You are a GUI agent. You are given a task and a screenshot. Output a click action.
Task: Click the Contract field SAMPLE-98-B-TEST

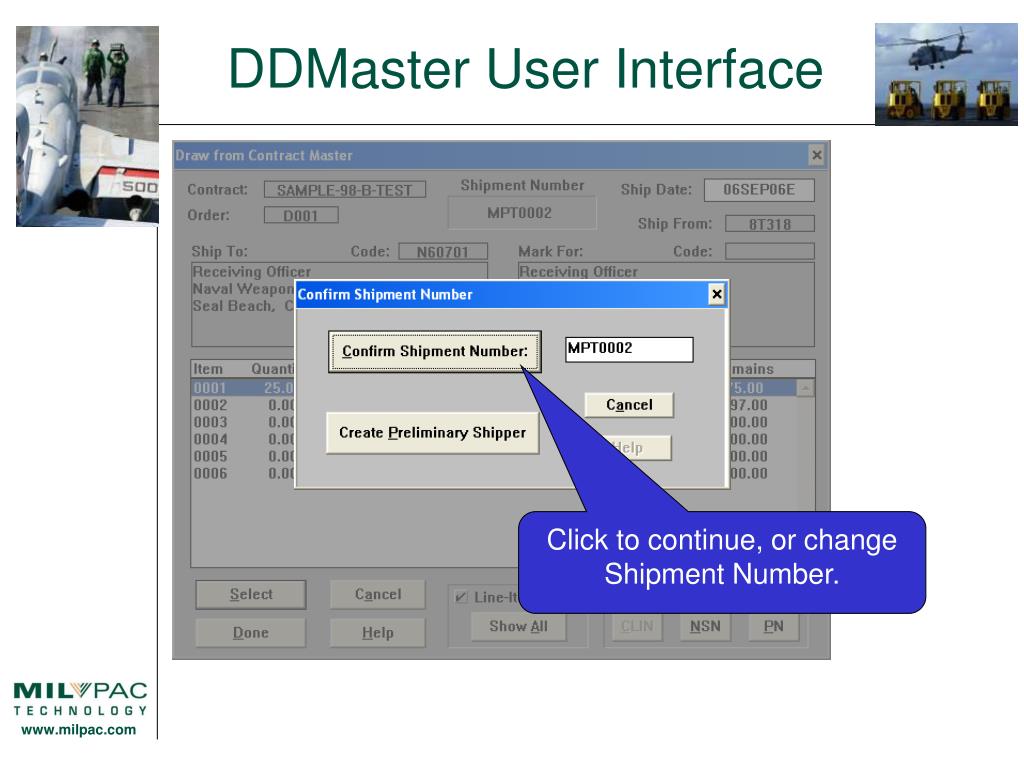[x=345, y=190]
